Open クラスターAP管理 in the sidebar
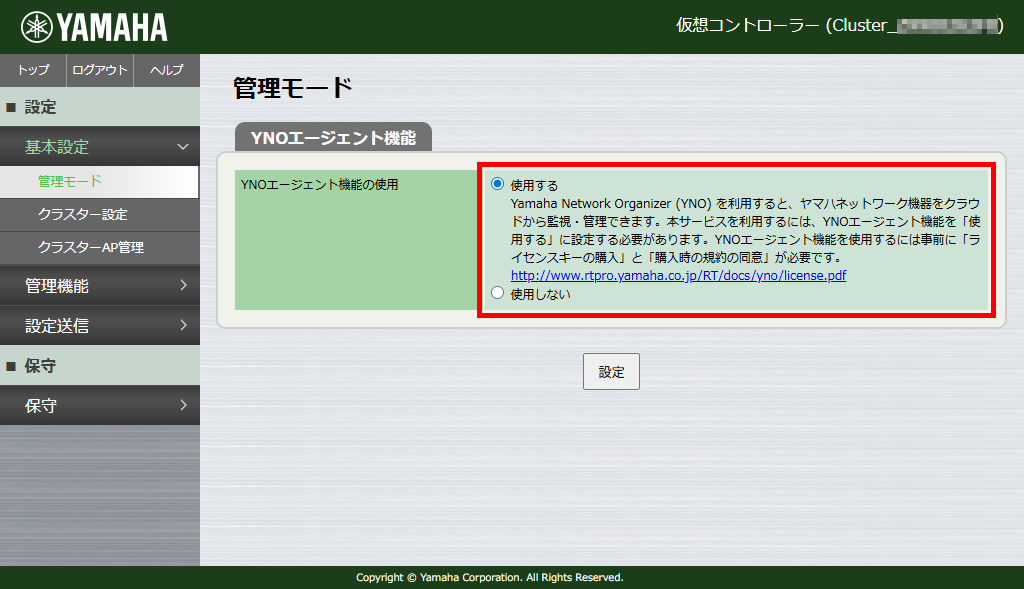Image resolution: width=1024 pixels, height=589 pixels. tap(99, 248)
